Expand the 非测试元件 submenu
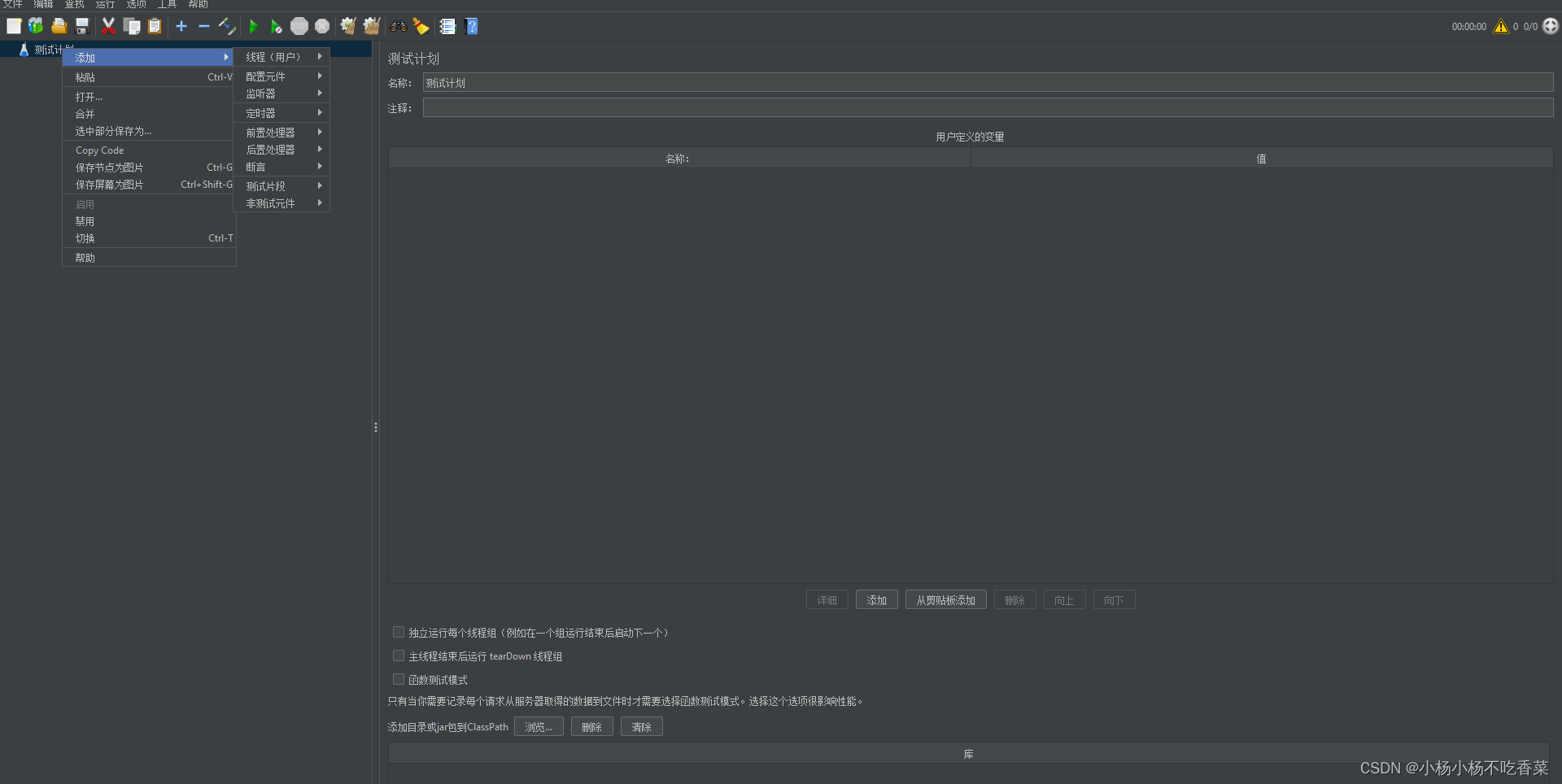The width and height of the screenshot is (1562, 784). [x=281, y=203]
